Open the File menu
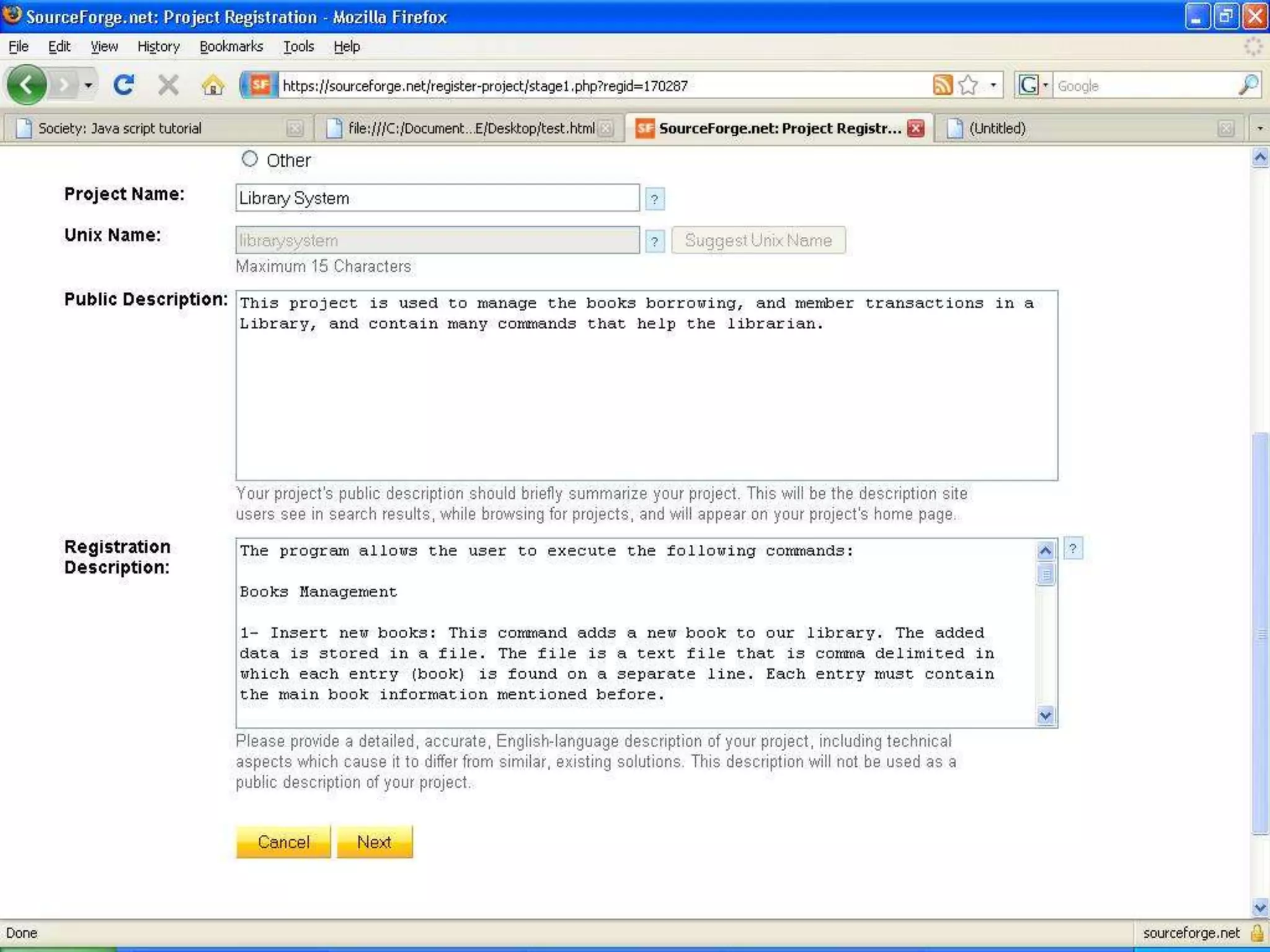This screenshot has height=952, width=1270. 19,46
